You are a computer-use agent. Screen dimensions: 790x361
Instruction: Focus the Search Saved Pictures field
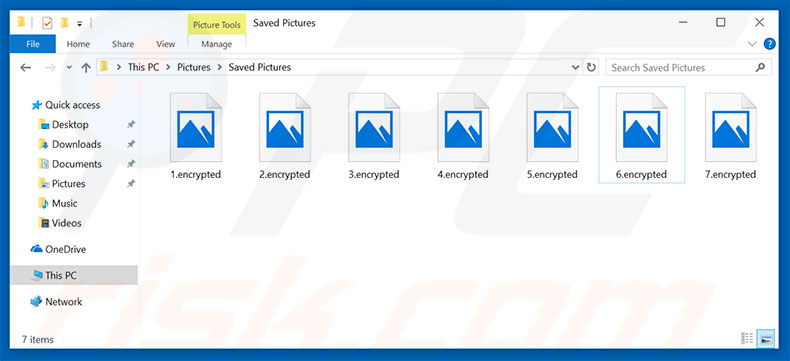(688, 67)
